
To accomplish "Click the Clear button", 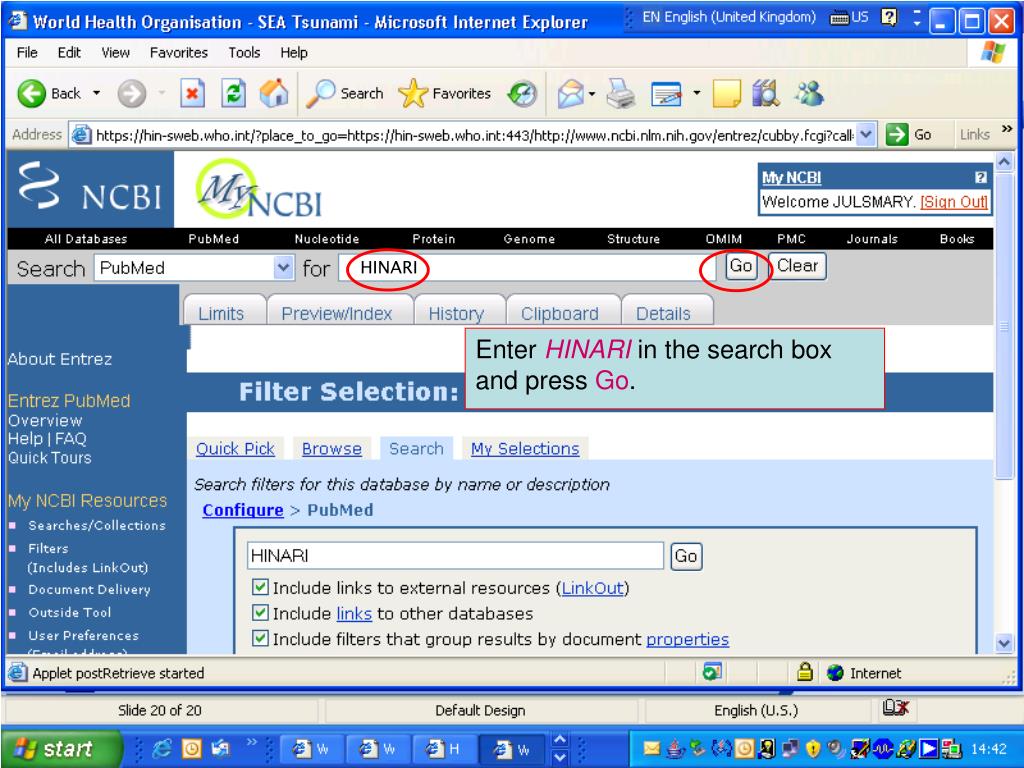I will pos(797,266).
